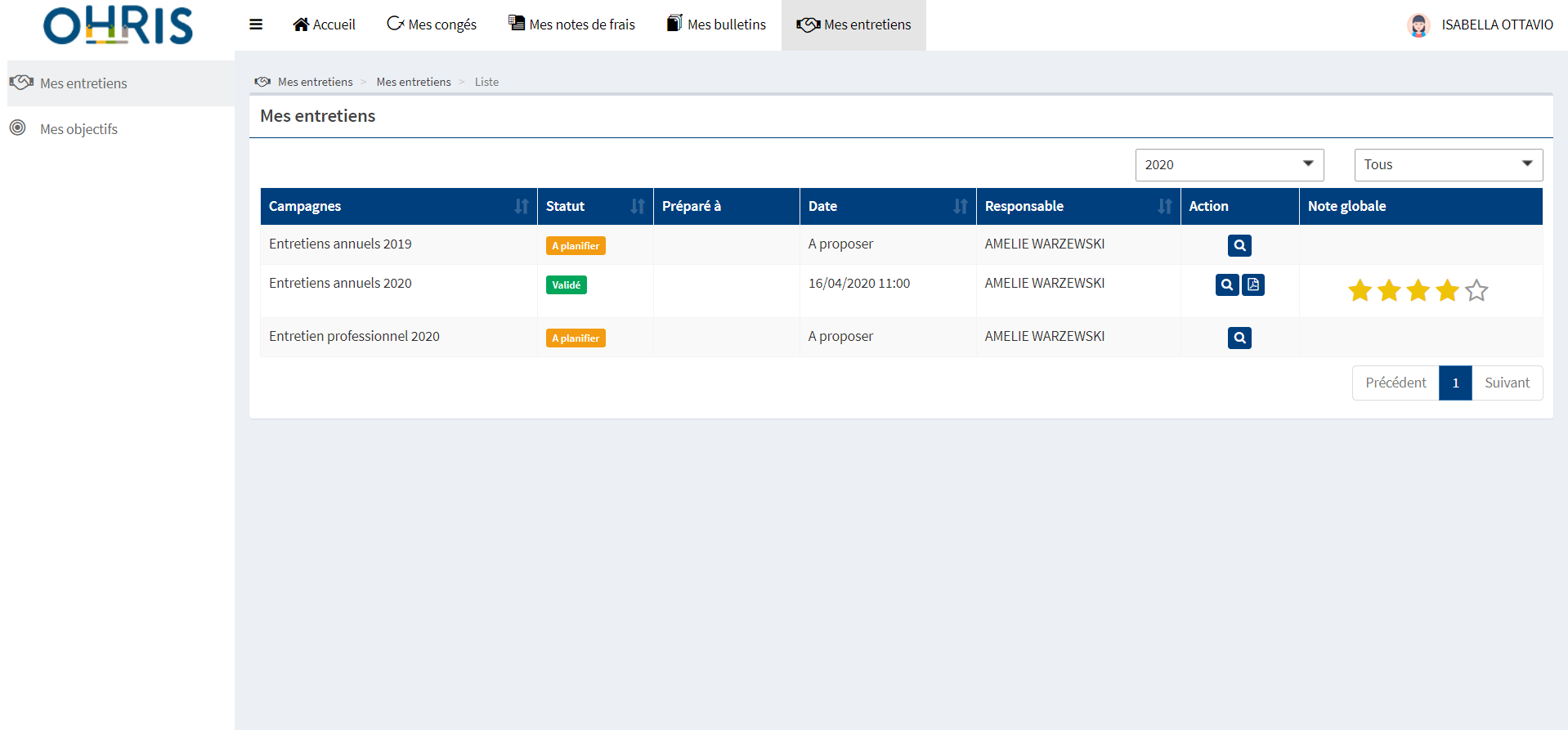This screenshot has height=730, width=1568.
Task: Open the 2020 year dropdown
Action: coord(1229,164)
